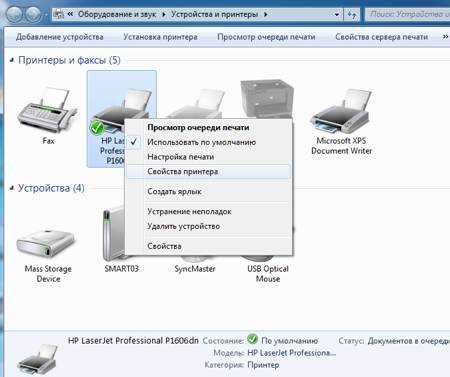Click the Back navigation arrow
This screenshot has height=377, width=450.
[x=13, y=14]
